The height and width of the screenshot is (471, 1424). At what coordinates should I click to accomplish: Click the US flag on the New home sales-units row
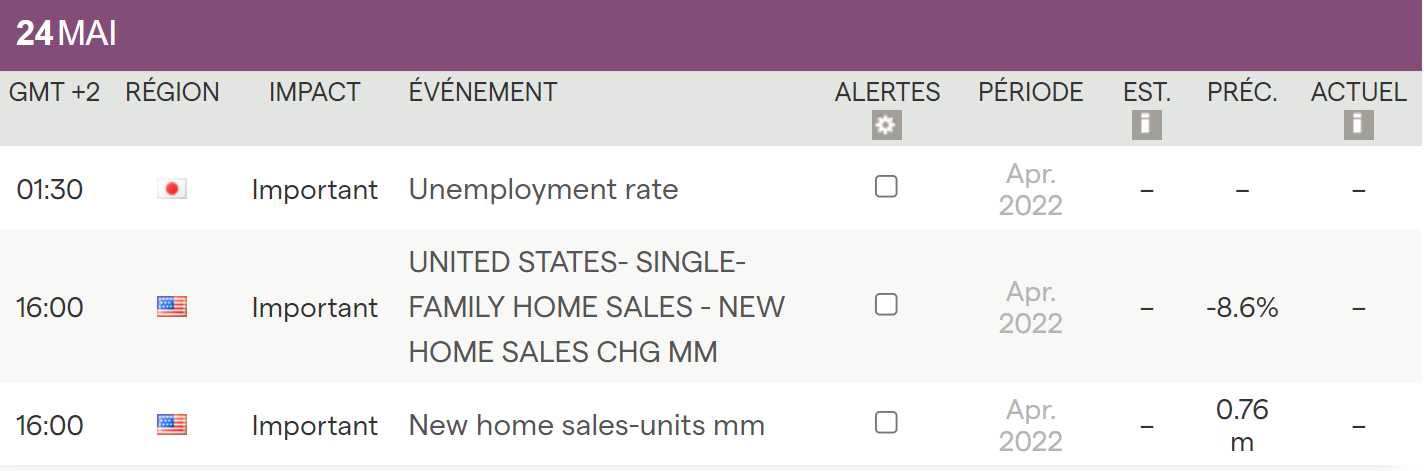172,425
